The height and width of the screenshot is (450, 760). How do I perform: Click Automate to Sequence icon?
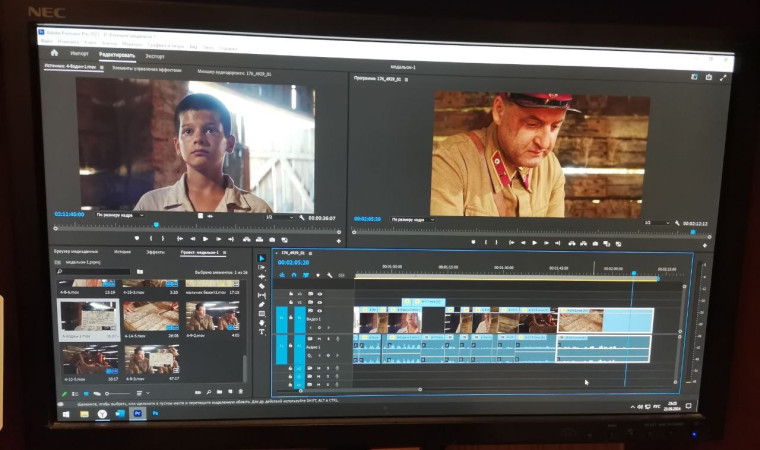pyautogui.click(x=198, y=392)
